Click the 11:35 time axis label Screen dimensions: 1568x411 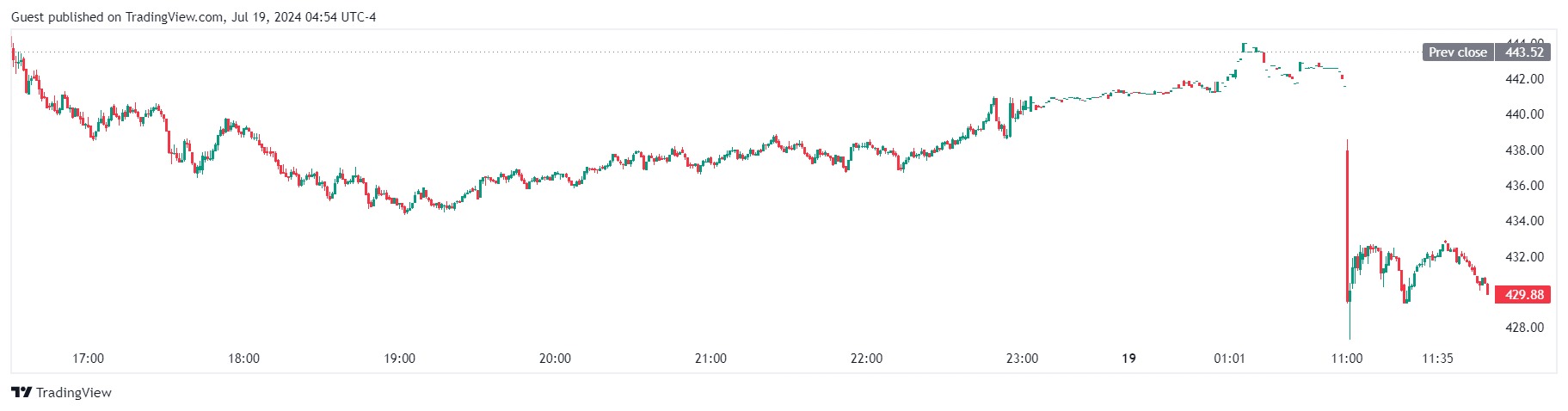1437,359
